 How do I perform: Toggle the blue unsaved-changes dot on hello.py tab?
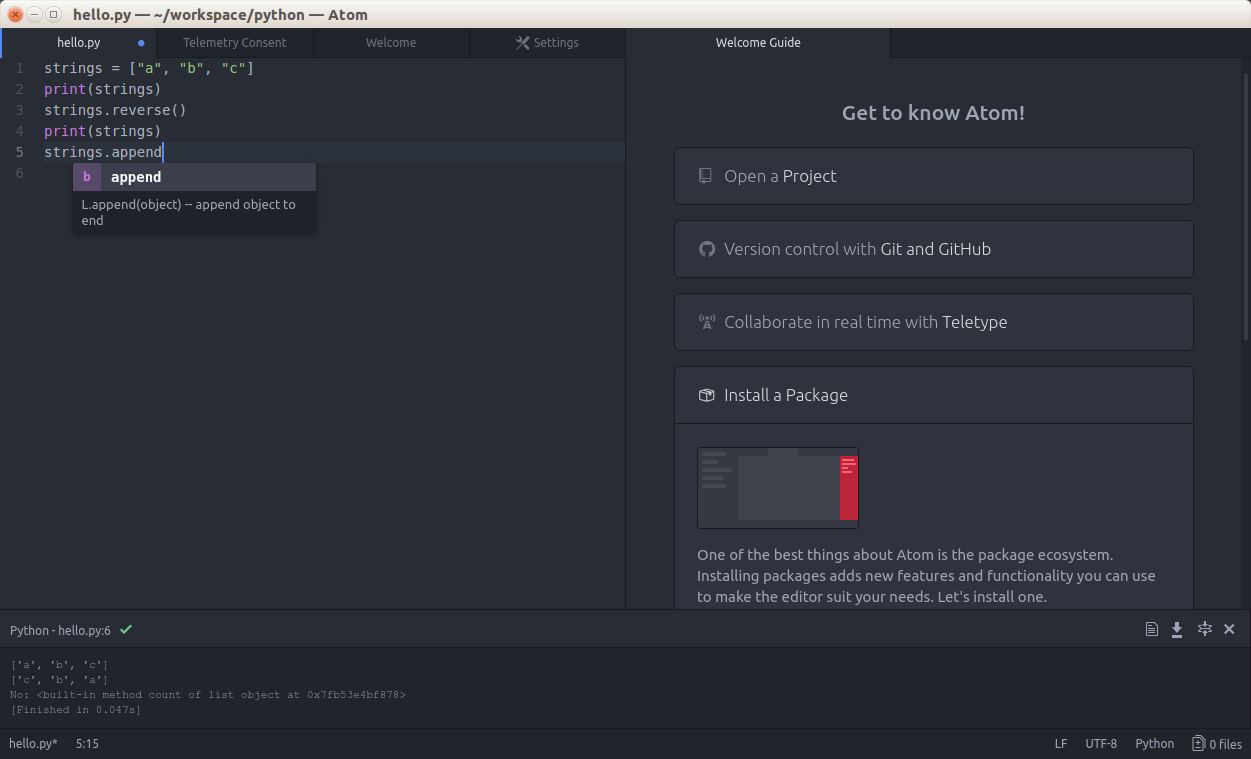point(140,44)
